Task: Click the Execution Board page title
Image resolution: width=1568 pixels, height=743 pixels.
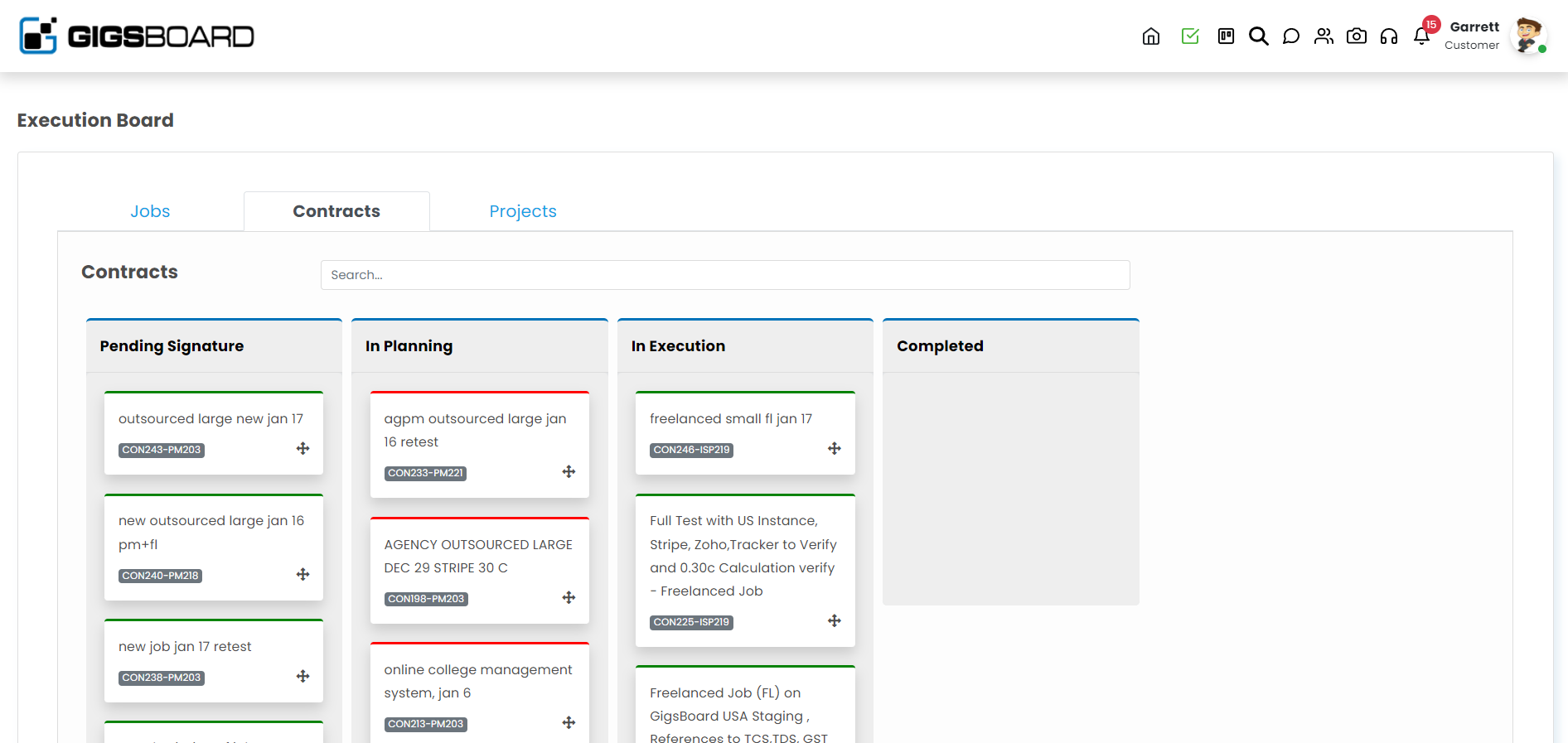Action: coord(95,120)
